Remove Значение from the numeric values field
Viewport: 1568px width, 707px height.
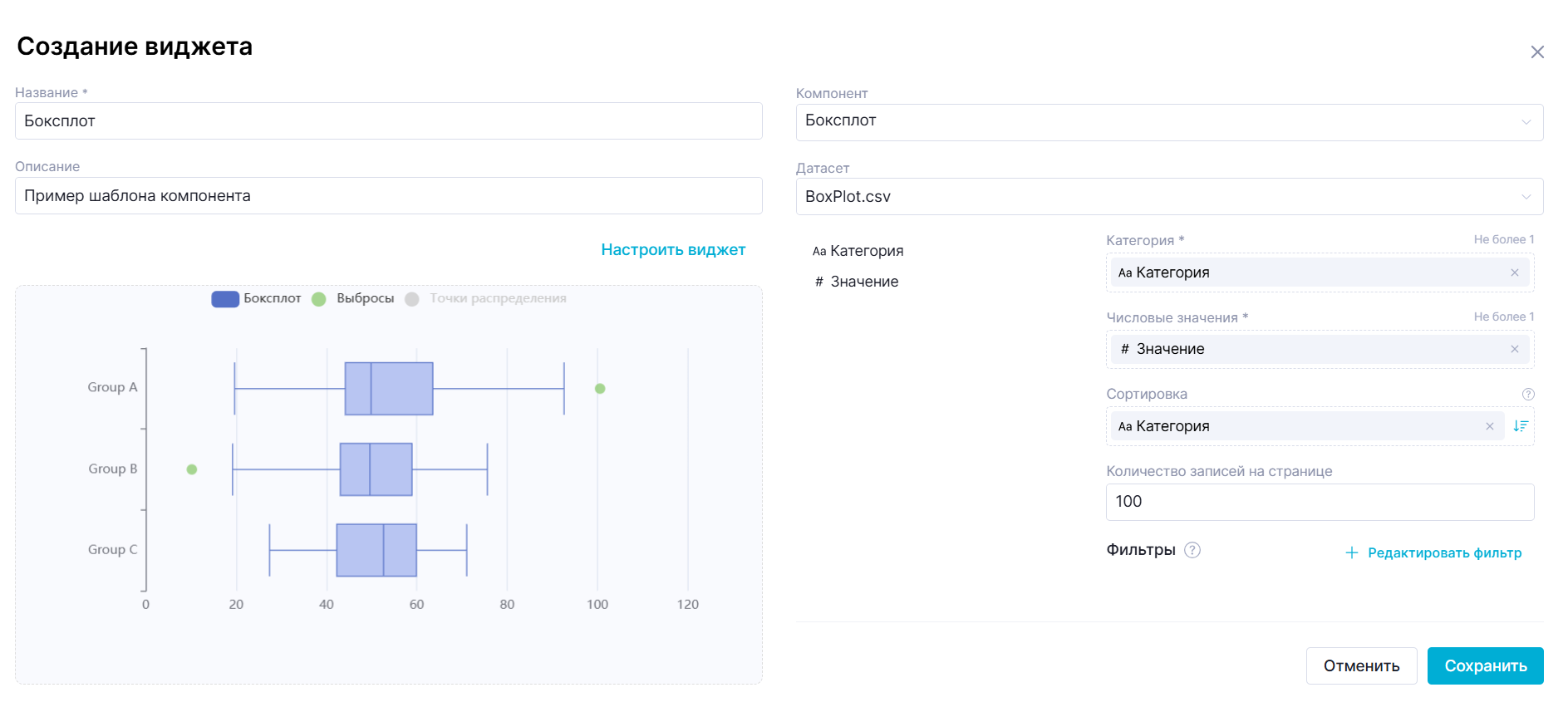click(1514, 349)
